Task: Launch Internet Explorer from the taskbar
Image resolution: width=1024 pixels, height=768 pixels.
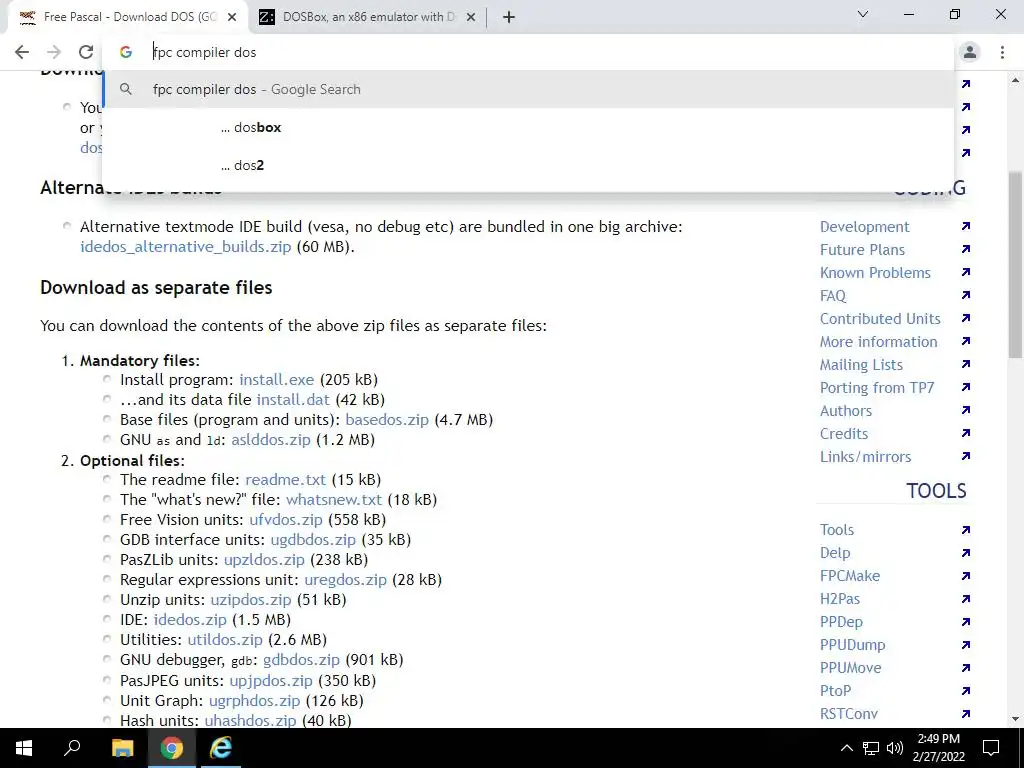Action: coord(221,748)
